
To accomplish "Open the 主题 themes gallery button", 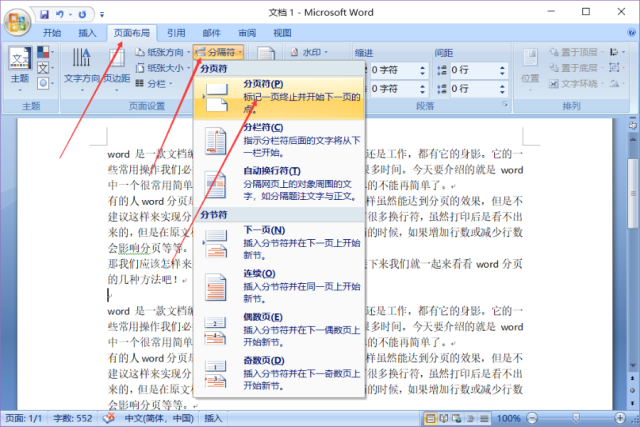I will pos(20,68).
